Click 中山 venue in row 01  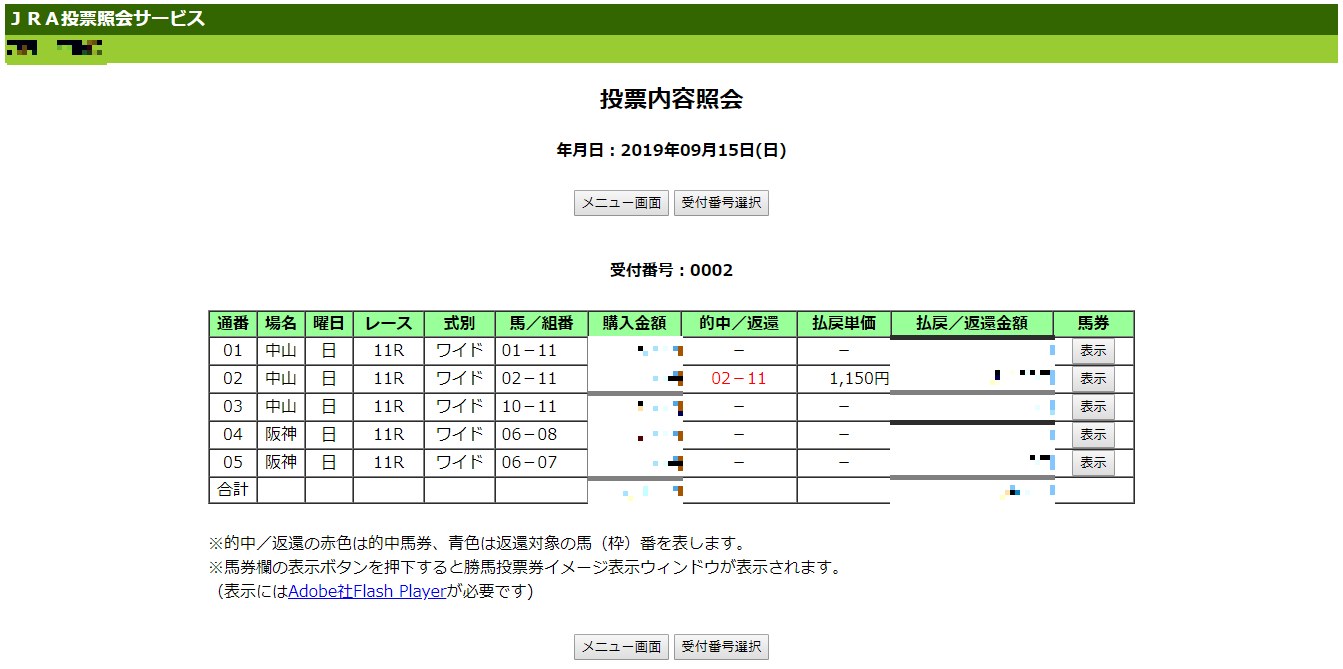(x=281, y=351)
